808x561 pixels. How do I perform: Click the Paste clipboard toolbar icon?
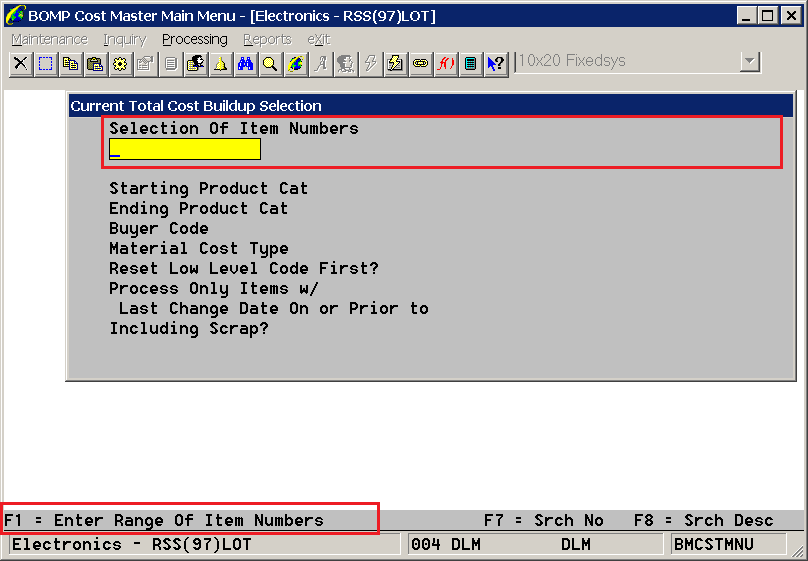95,64
